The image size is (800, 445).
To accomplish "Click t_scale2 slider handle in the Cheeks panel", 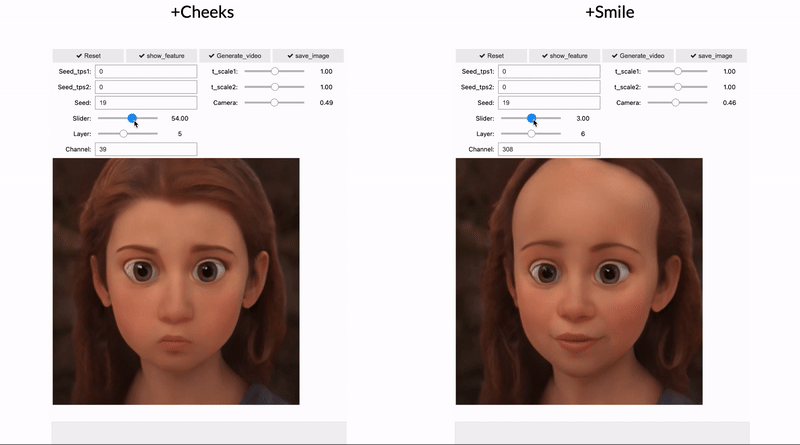I will (x=274, y=87).
